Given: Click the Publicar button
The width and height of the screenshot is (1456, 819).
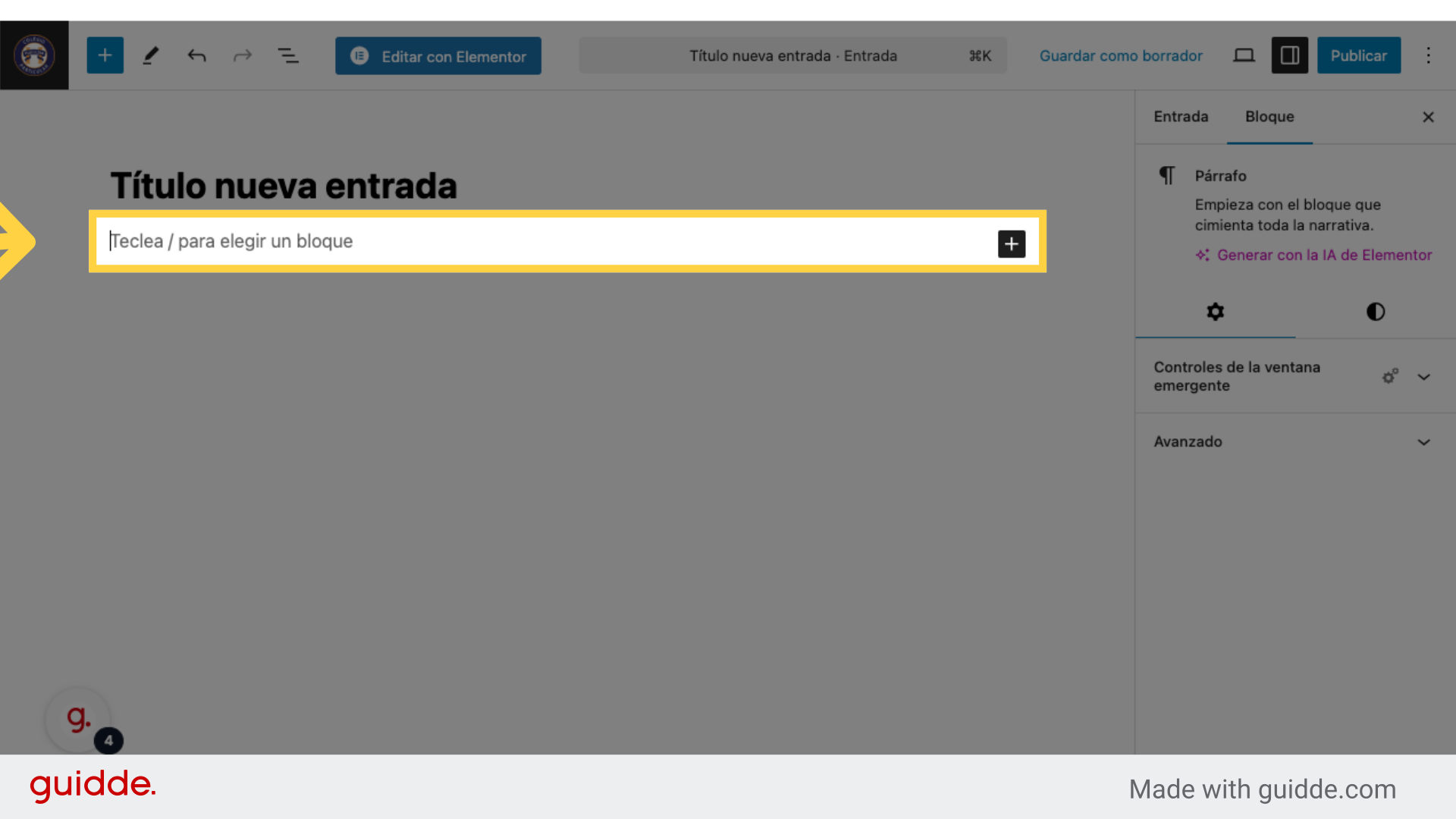Looking at the screenshot, I should (1358, 55).
